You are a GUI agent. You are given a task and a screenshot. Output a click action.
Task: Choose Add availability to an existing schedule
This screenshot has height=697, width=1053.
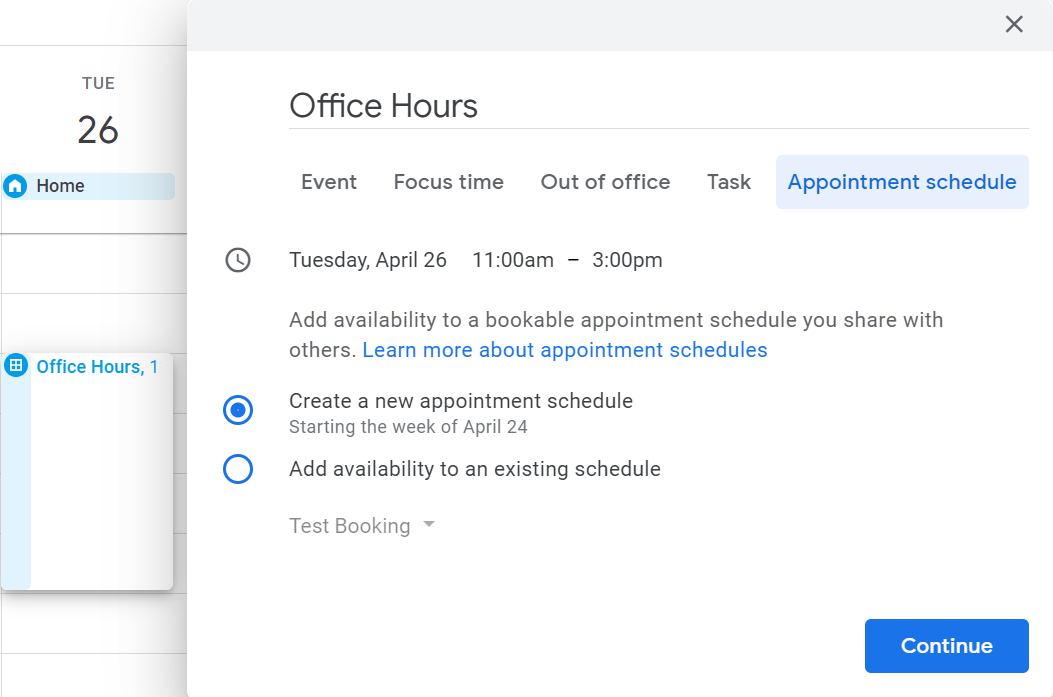tap(238, 469)
